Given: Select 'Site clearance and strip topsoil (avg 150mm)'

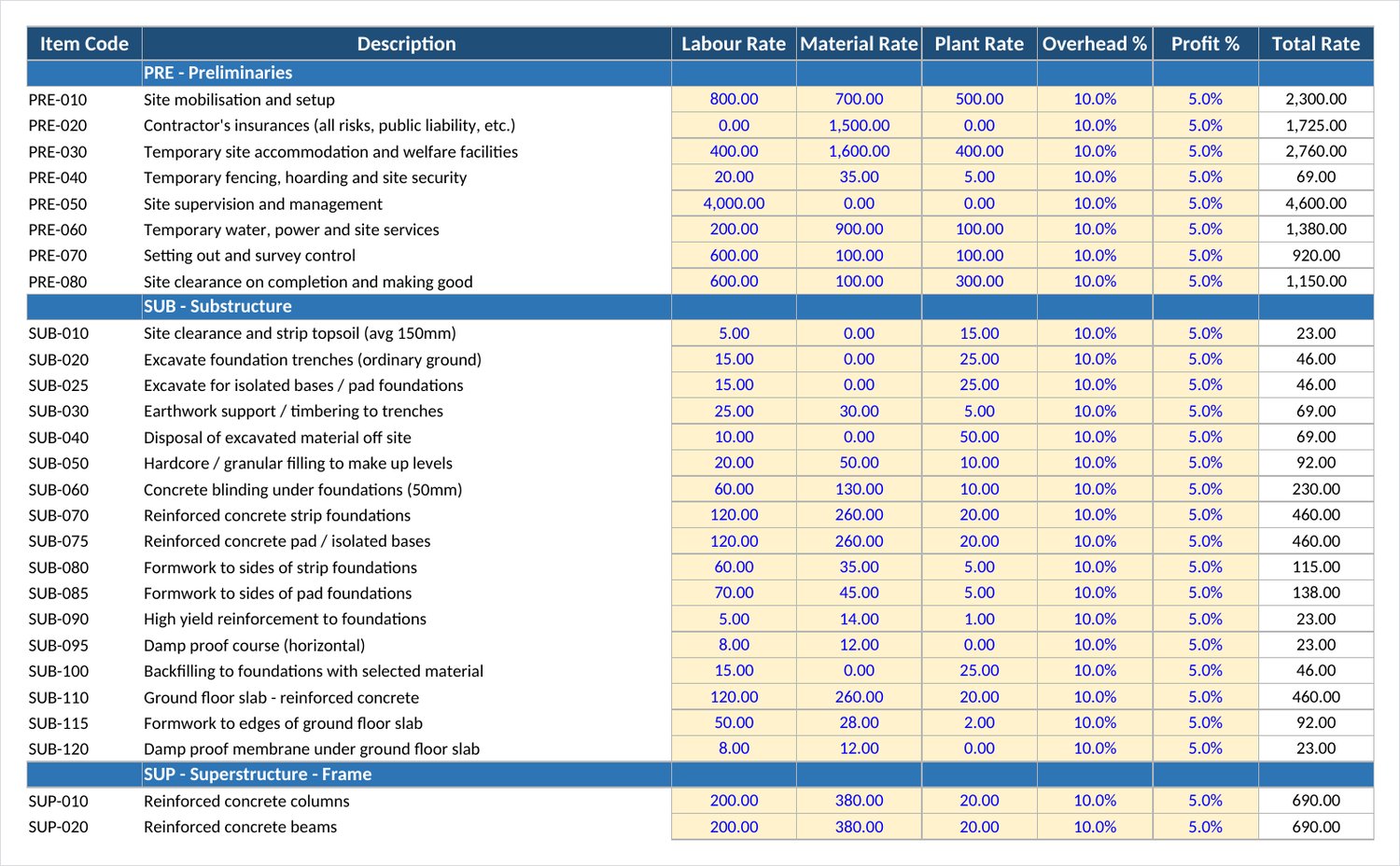Looking at the screenshot, I should [300, 333].
